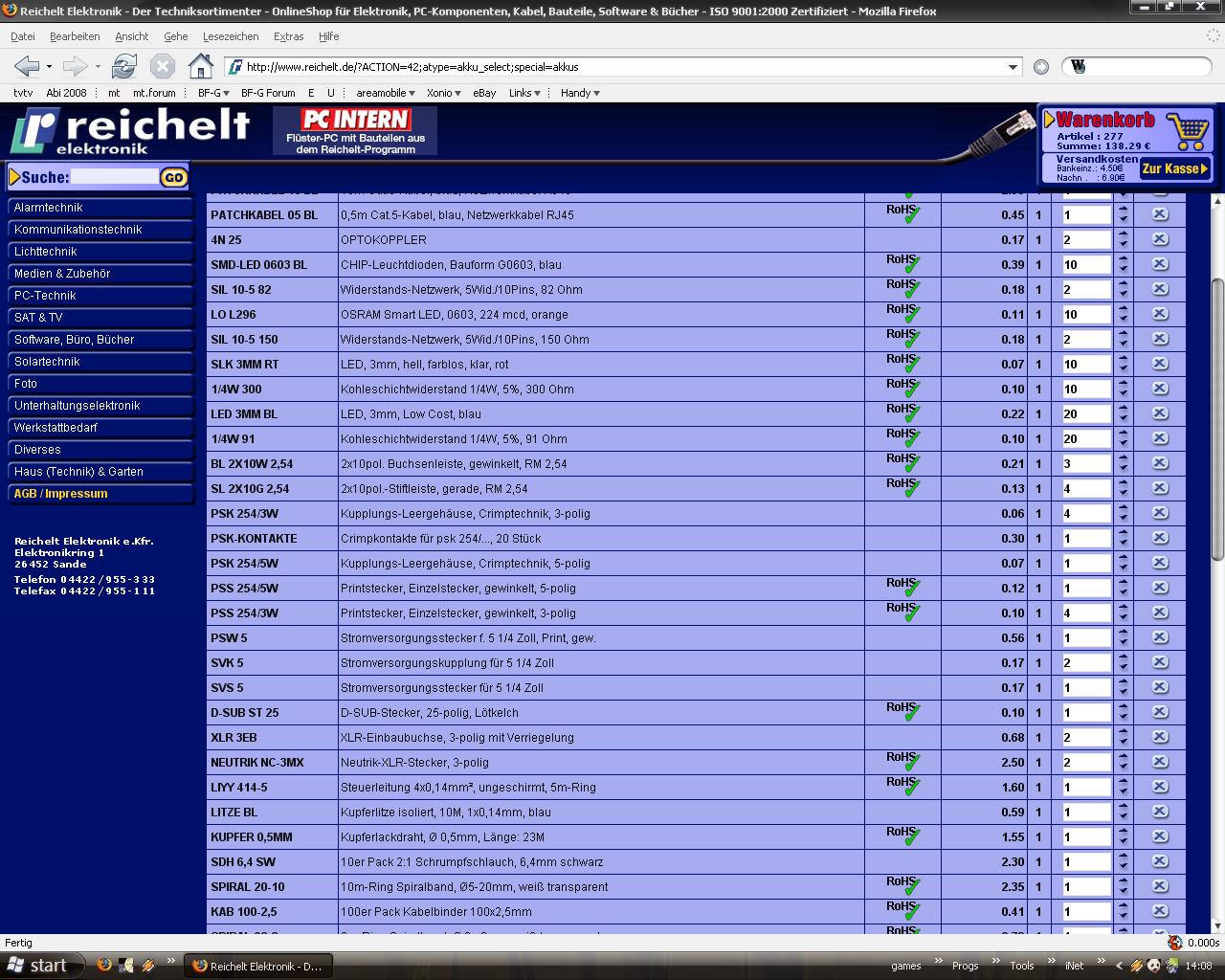Remove LED 3MM BL row with X icon
The height and width of the screenshot is (980, 1225).
click(1159, 413)
